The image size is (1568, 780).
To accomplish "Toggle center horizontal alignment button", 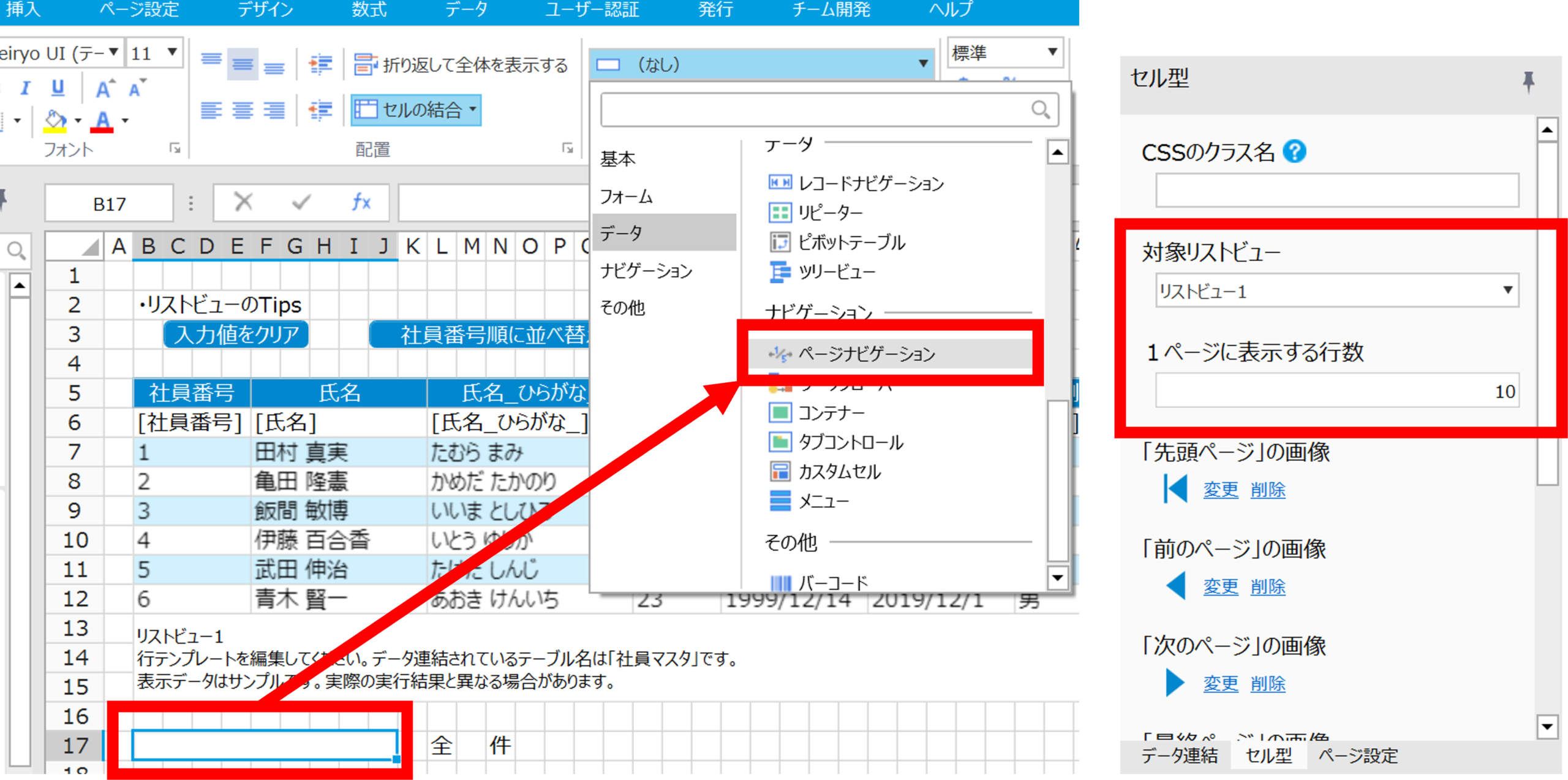I will 243,110.
